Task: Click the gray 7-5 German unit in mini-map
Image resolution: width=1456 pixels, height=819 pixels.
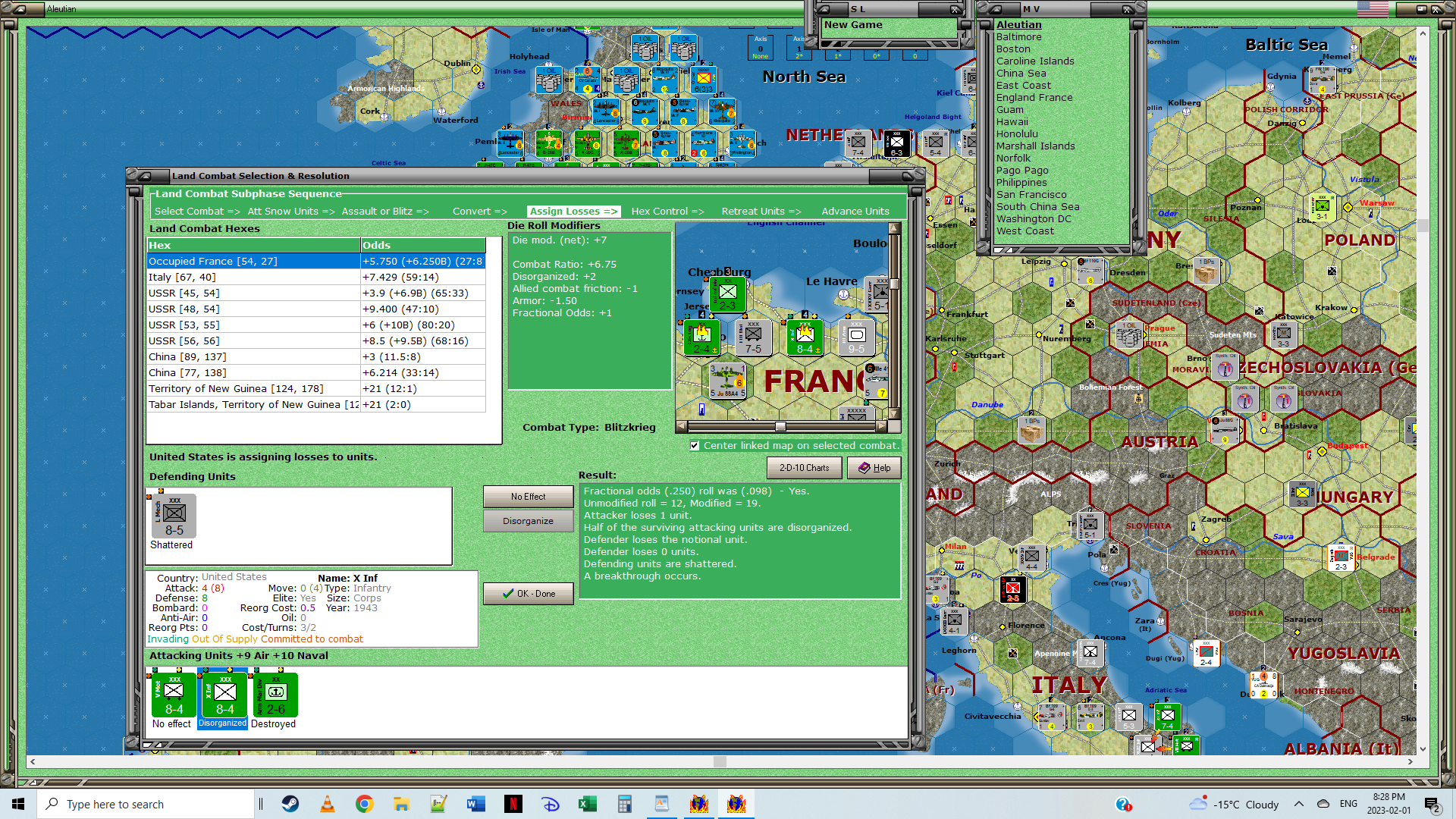Action: point(753,337)
